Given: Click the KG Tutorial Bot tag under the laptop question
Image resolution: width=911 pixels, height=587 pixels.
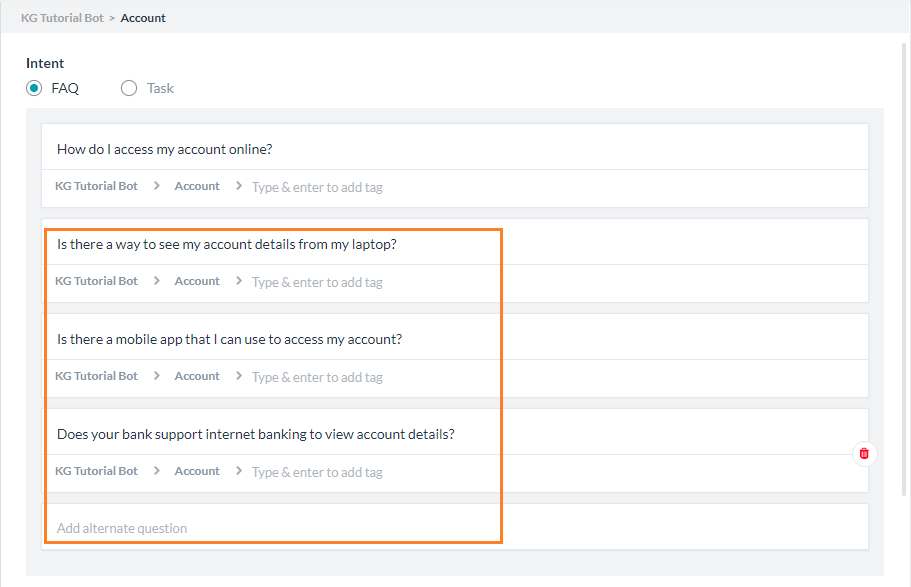Looking at the screenshot, I should [96, 281].
